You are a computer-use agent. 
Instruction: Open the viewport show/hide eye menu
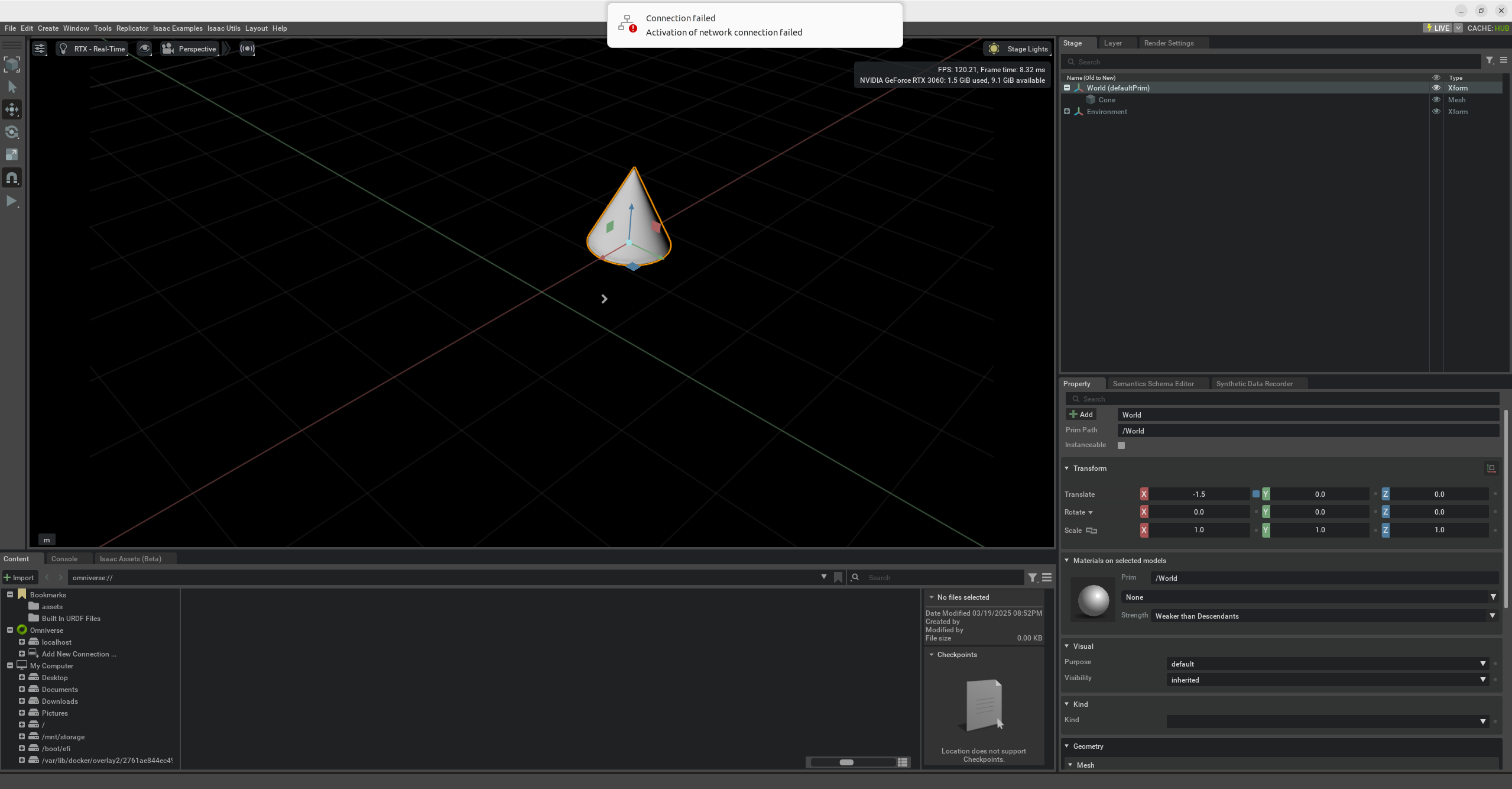click(x=144, y=48)
